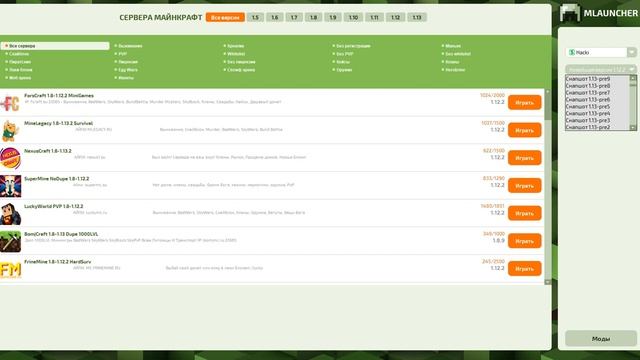Screen dimensions: 640x360
Task: Click version list scrollbar up arrow
Action: (x=633, y=78)
